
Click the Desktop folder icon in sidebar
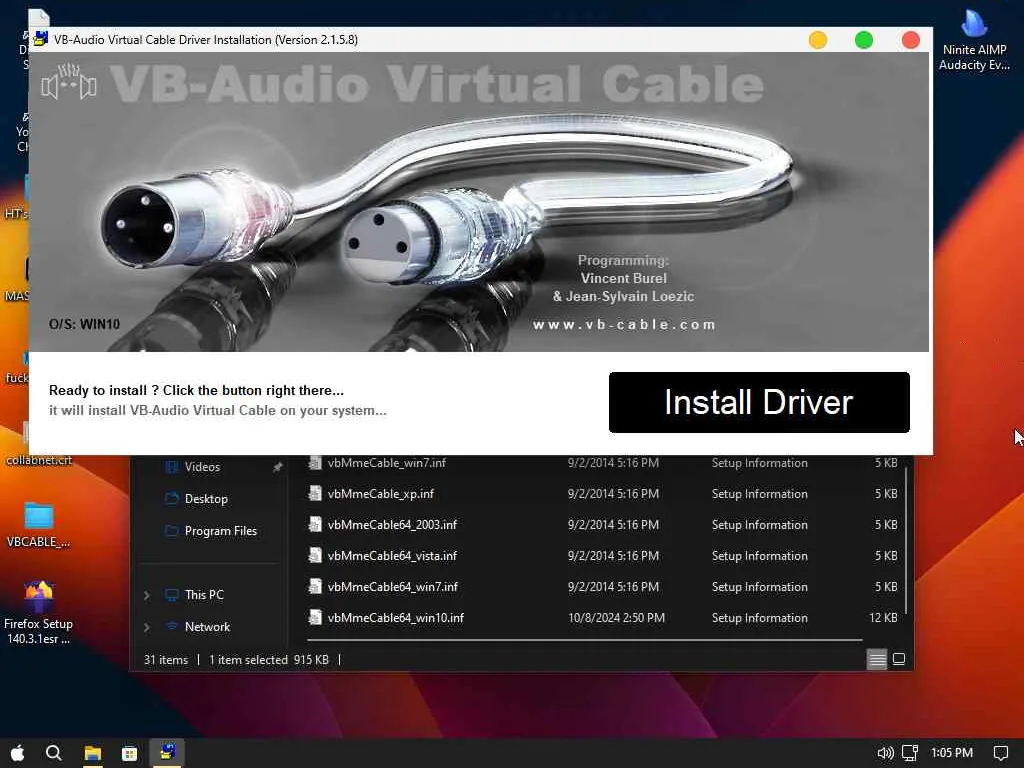172,499
